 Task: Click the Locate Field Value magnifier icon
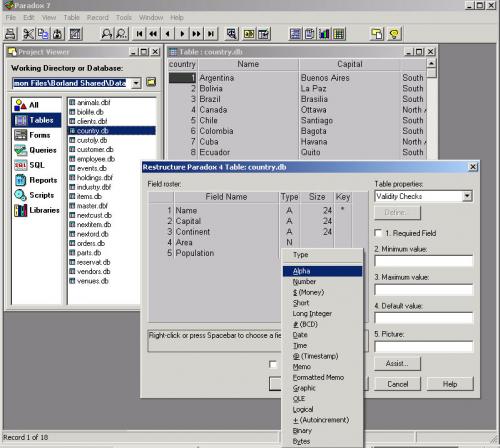click(x=107, y=34)
